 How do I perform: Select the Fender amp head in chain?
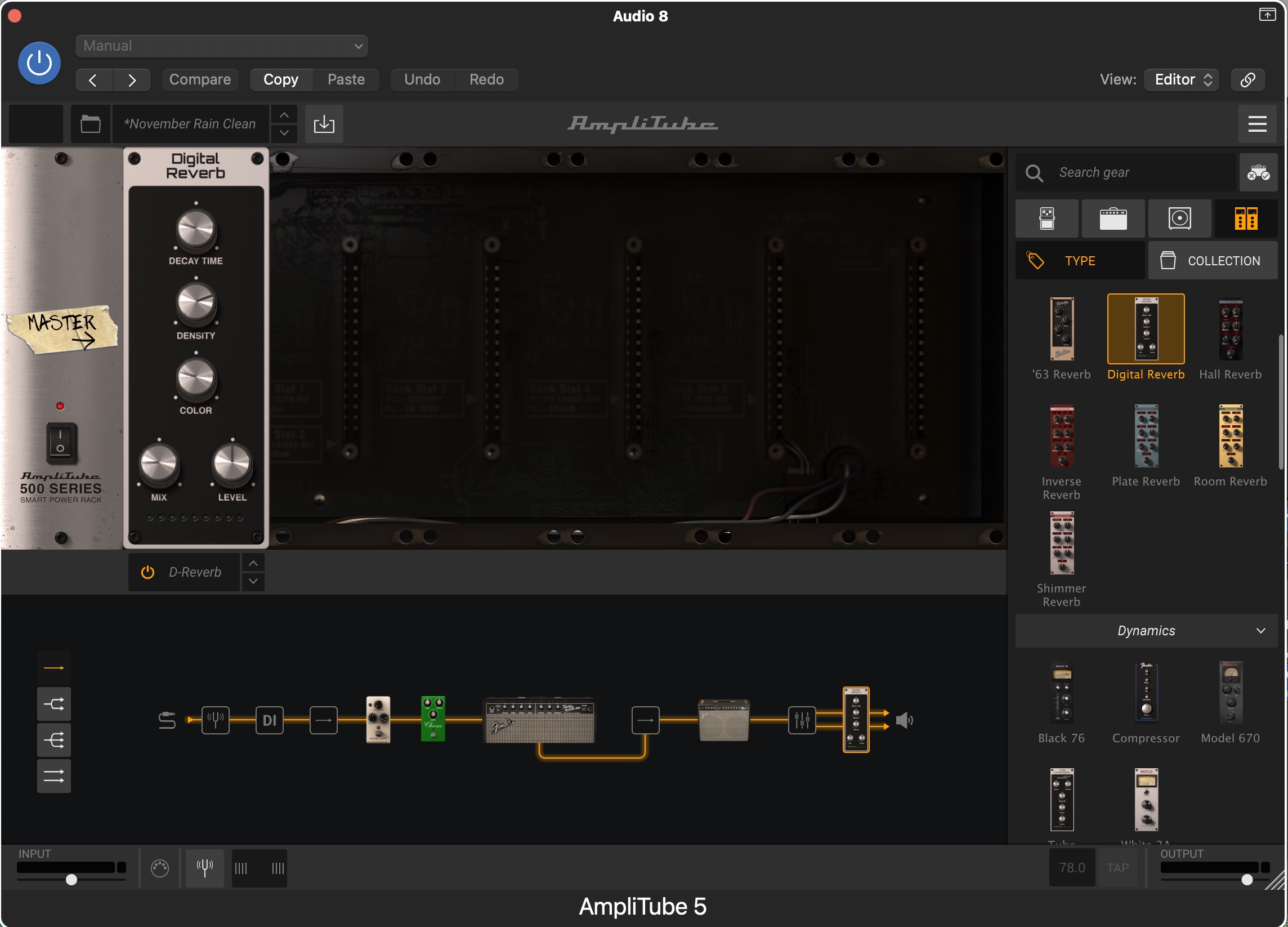click(539, 720)
